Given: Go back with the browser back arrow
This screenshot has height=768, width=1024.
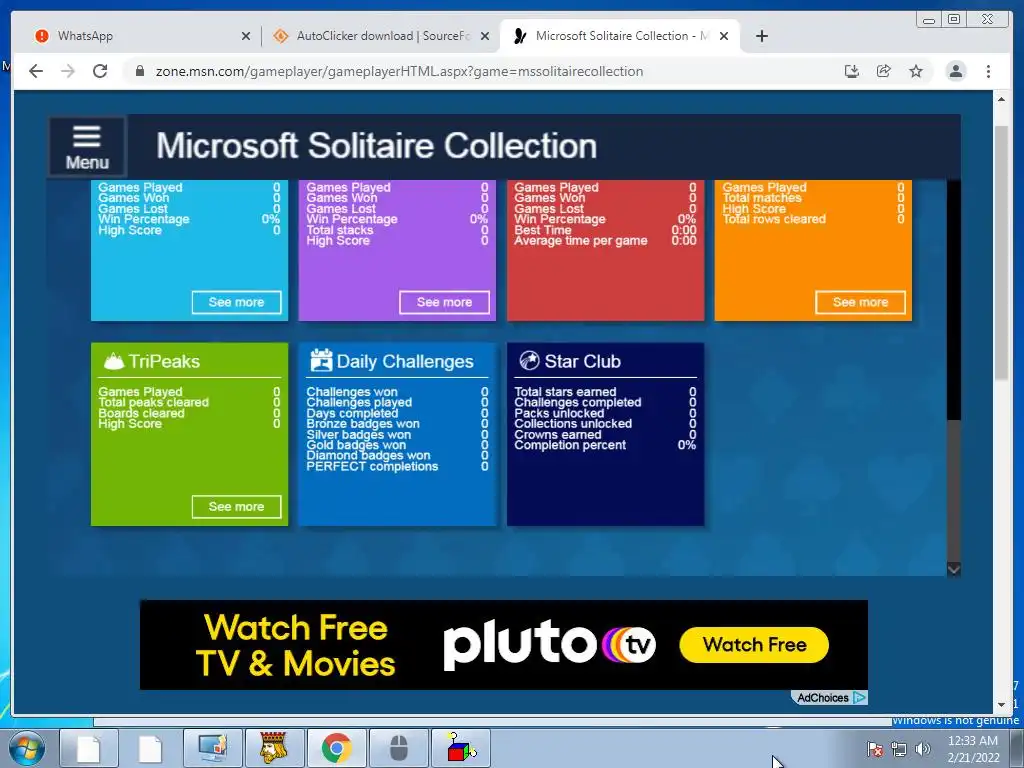Looking at the screenshot, I should click(36, 71).
